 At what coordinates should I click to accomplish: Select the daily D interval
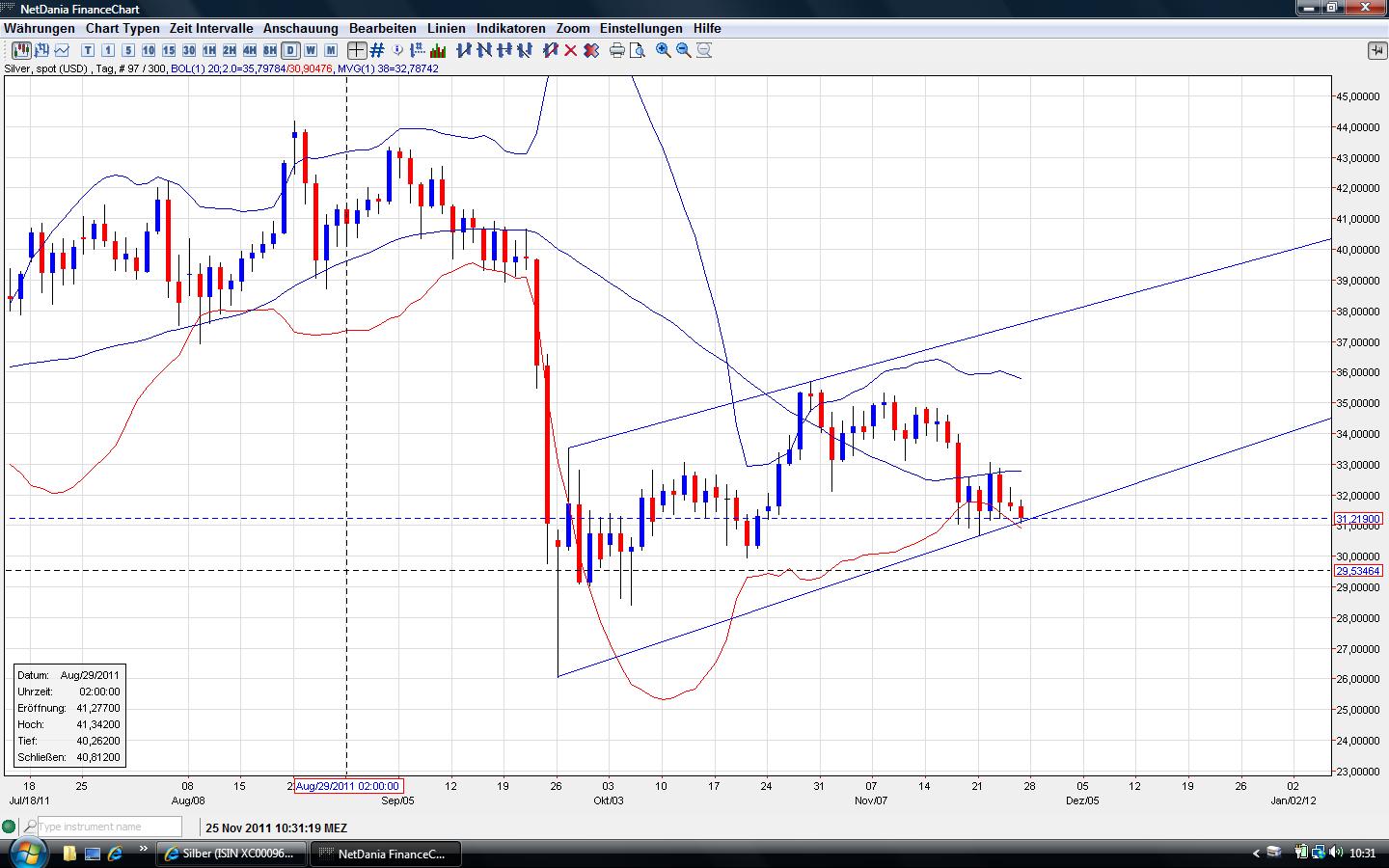[290, 50]
